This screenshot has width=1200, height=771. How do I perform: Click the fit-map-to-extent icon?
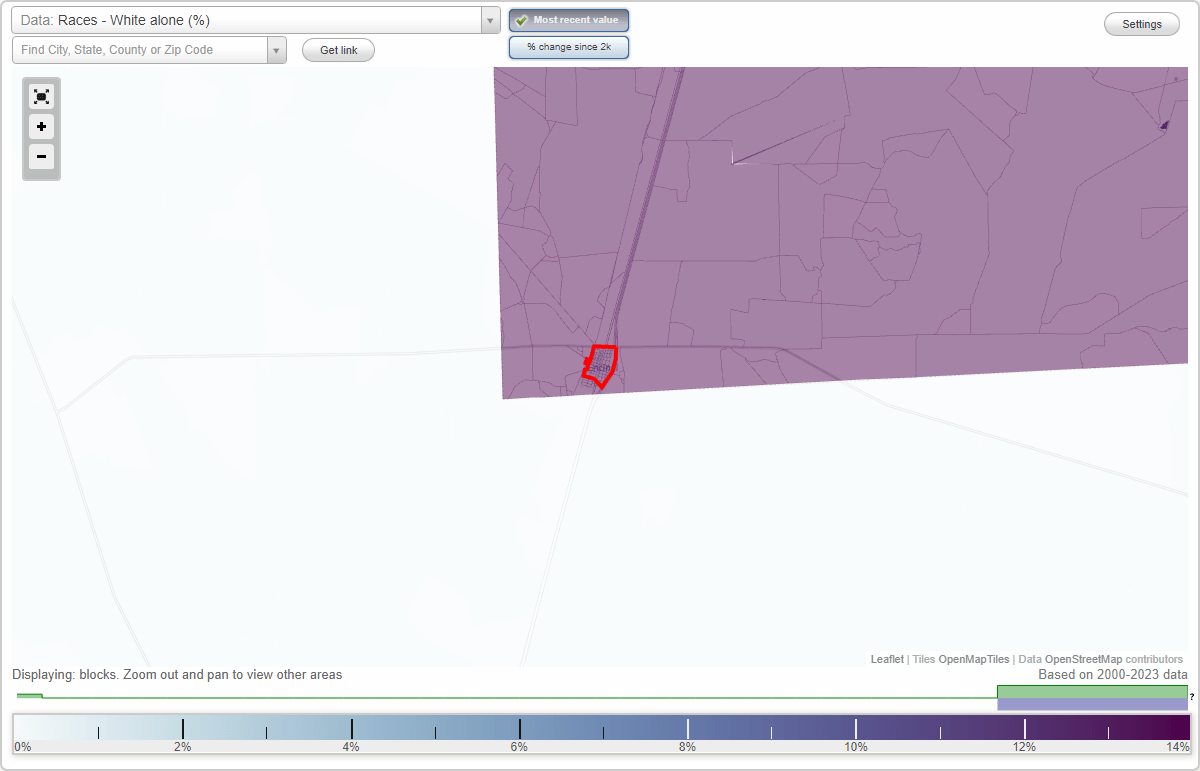pos(41,96)
